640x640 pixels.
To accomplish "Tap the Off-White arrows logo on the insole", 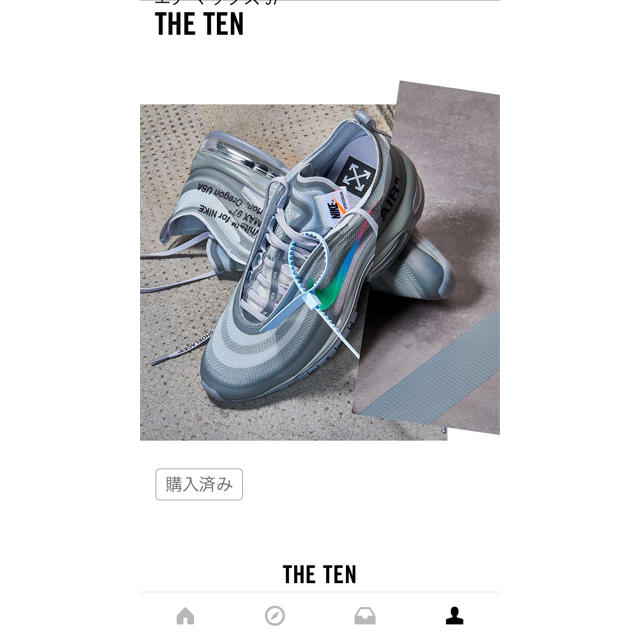I will (x=356, y=176).
